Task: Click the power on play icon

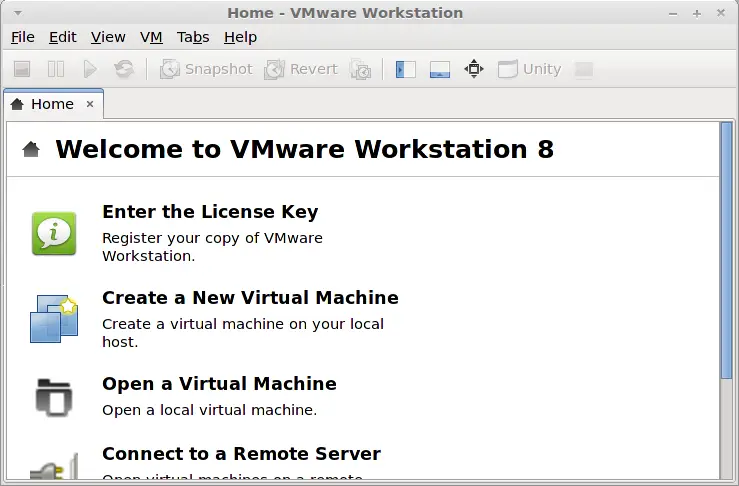Action: (90, 69)
